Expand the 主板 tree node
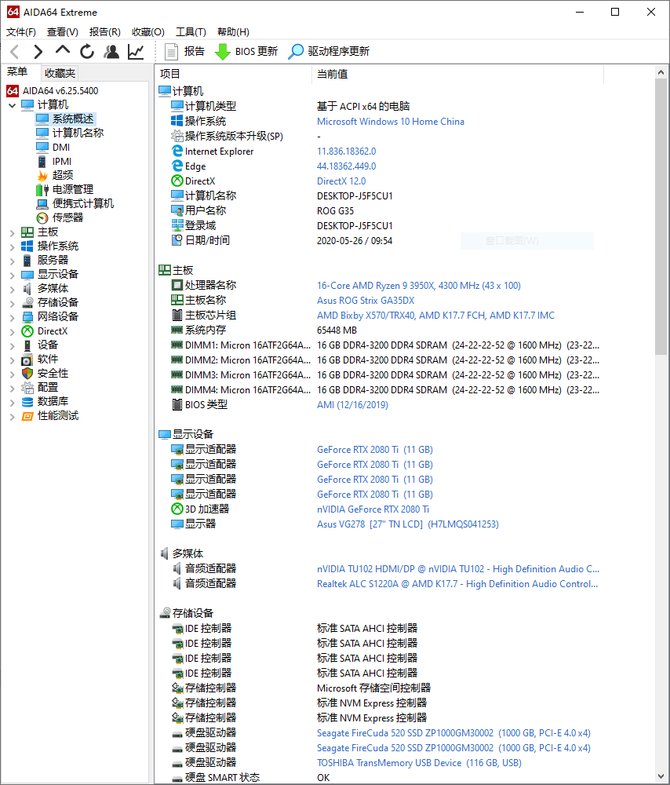The height and width of the screenshot is (785, 670). [12, 232]
